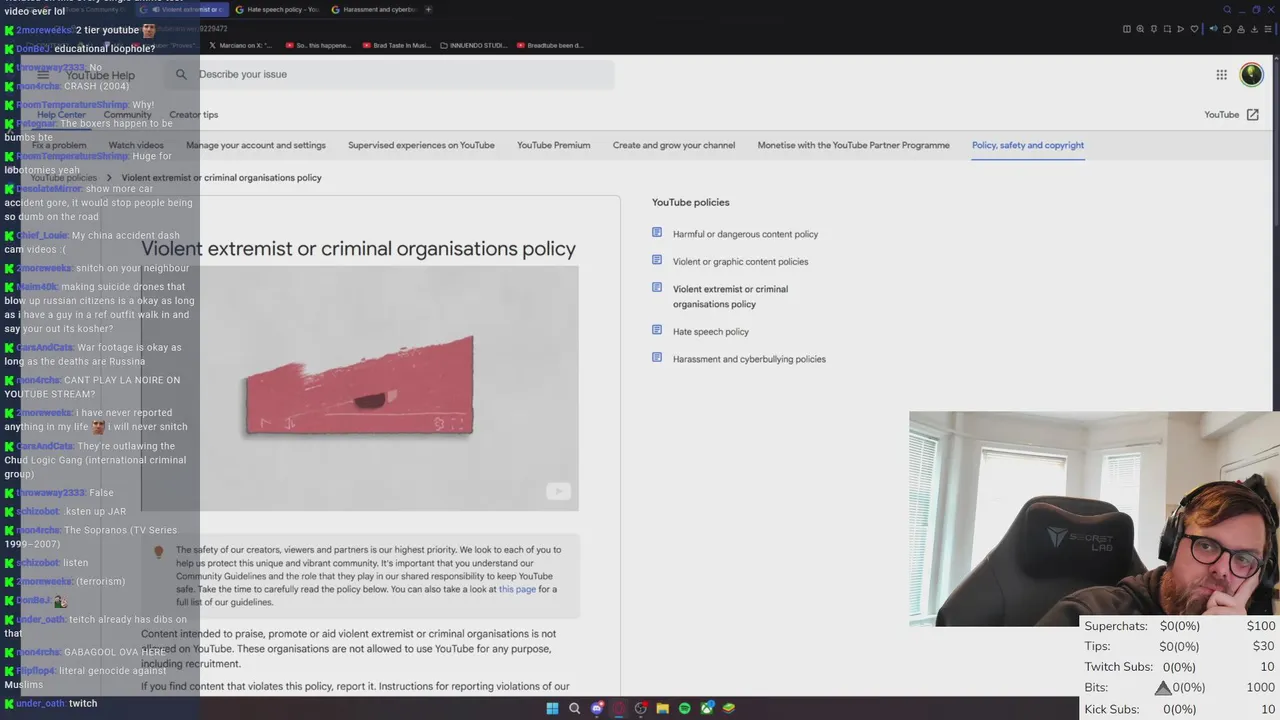This screenshot has width=1280, height=720.
Task: Open File Explorer from the taskbar
Action: pyautogui.click(x=663, y=708)
